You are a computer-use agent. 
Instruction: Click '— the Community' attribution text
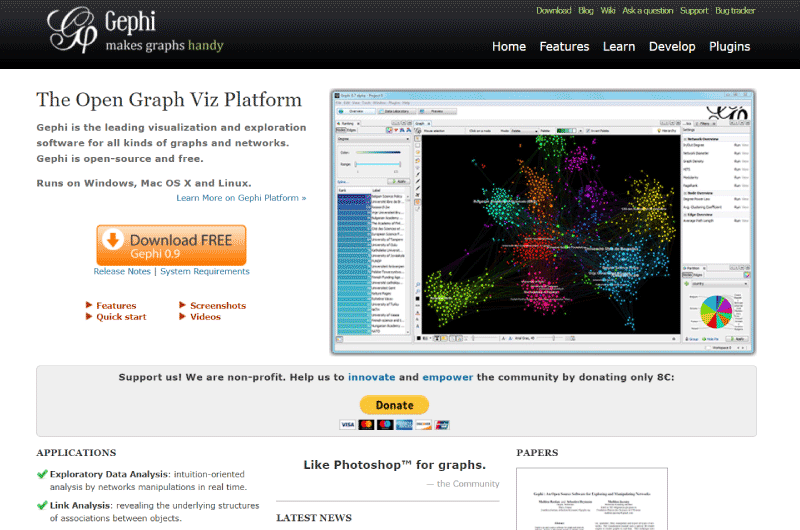[x=463, y=484]
